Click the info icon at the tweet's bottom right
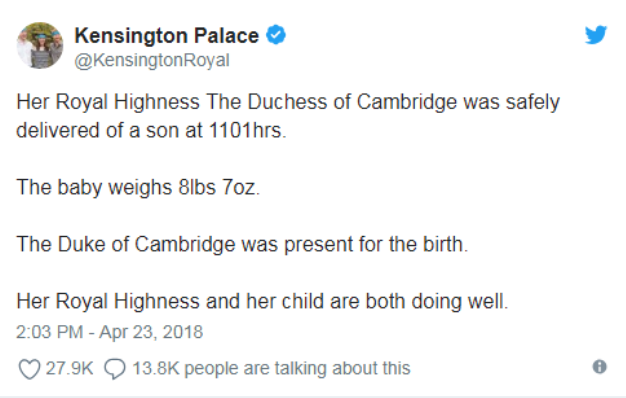Viewport: 626px width, 398px height. (600, 366)
